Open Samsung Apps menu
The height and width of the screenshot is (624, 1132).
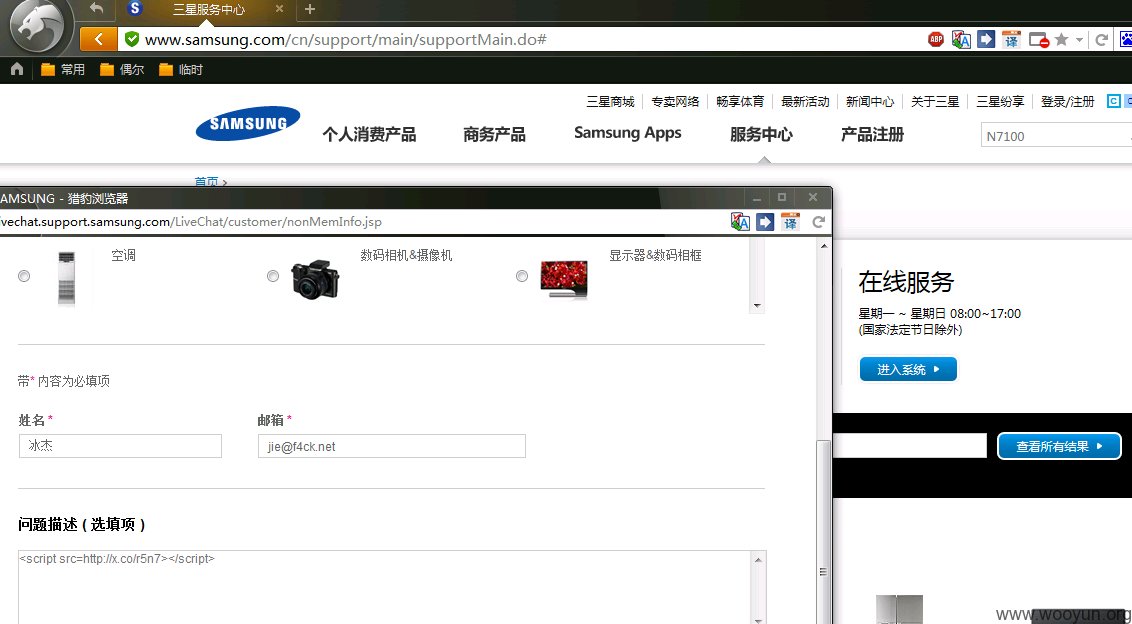pos(627,134)
